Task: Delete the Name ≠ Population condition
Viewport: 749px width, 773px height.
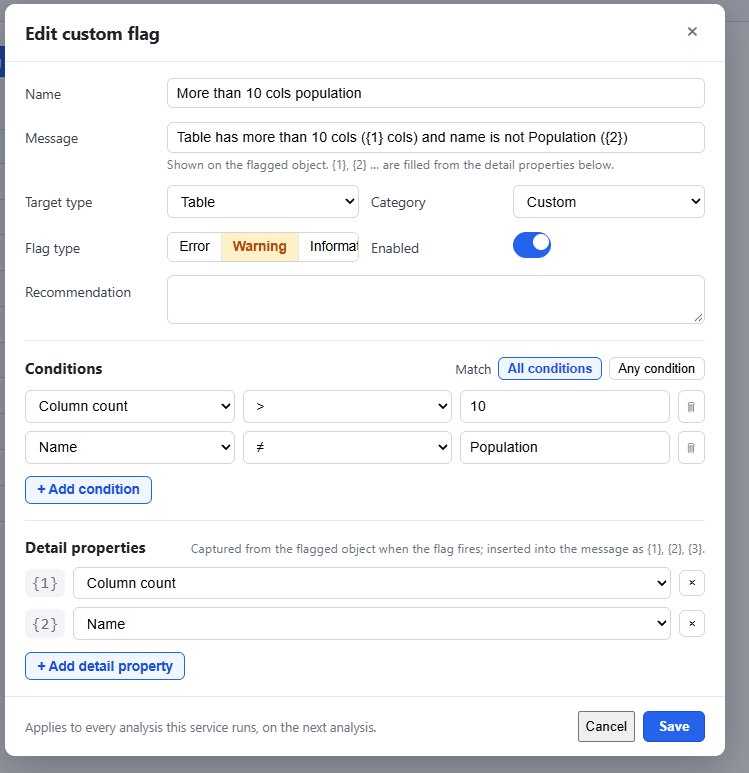Action: tap(691, 448)
